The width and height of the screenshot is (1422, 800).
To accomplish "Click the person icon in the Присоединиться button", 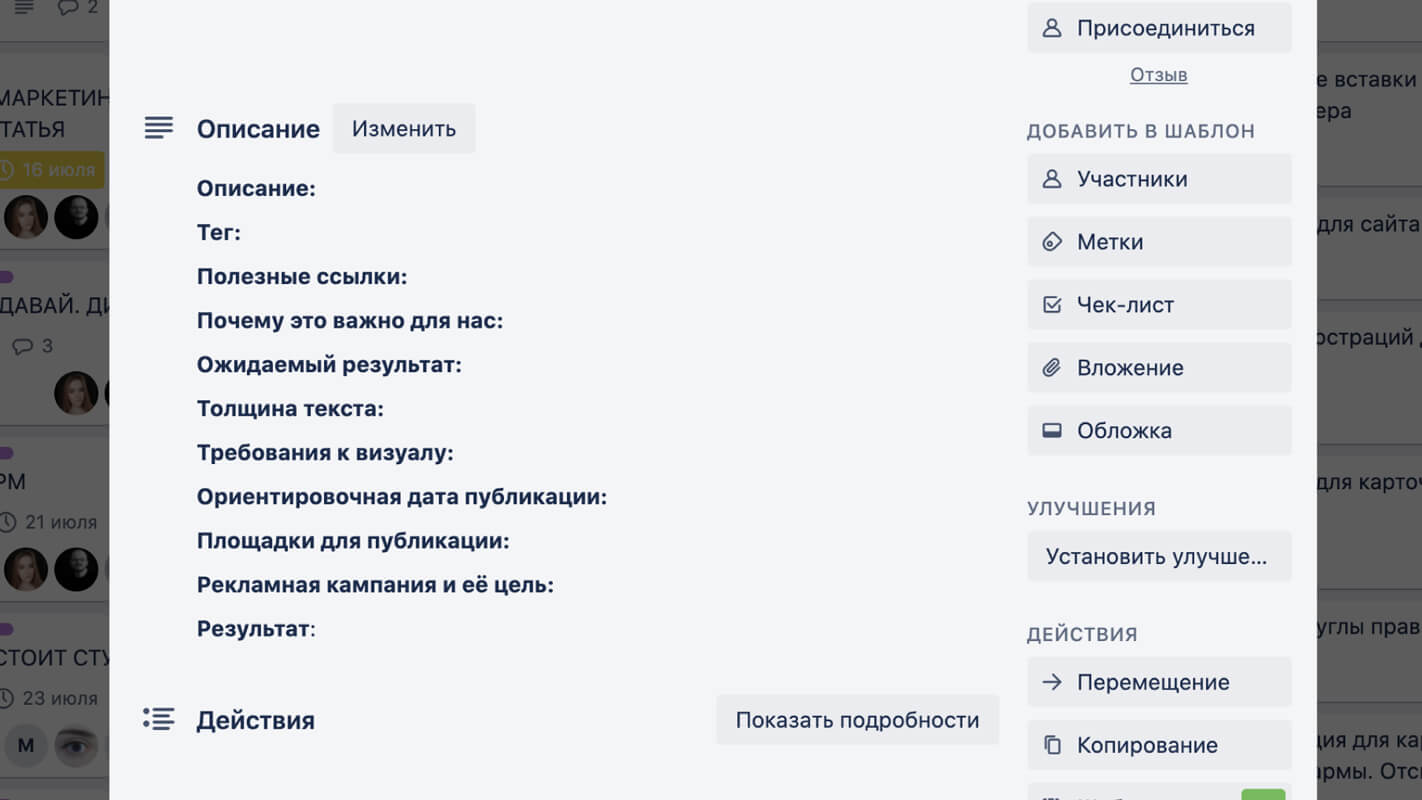I will [x=1051, y=28].
